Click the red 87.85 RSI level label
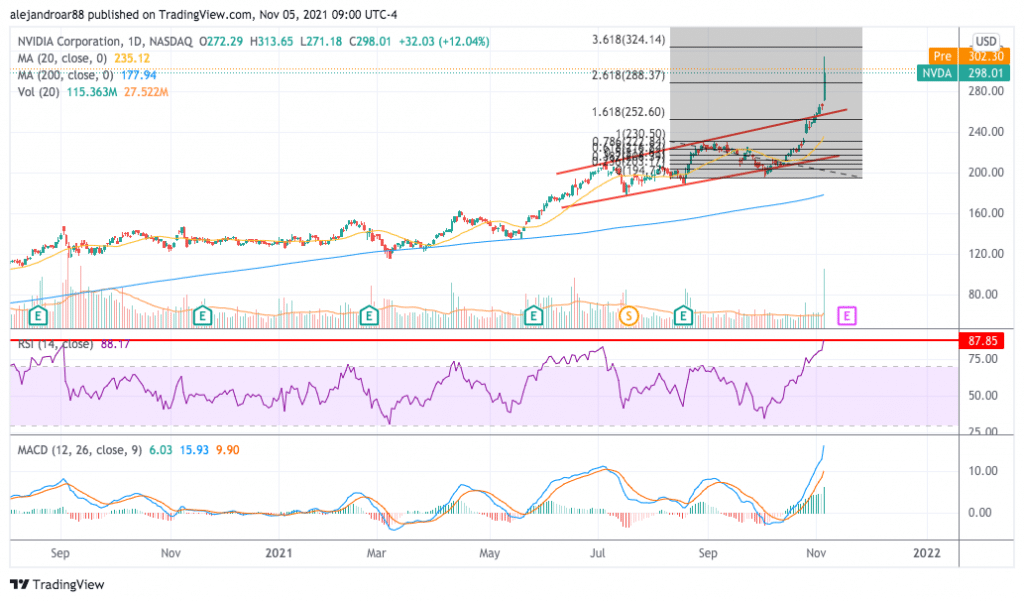This screenshot has width=1024, height=602. pos(982,340)
